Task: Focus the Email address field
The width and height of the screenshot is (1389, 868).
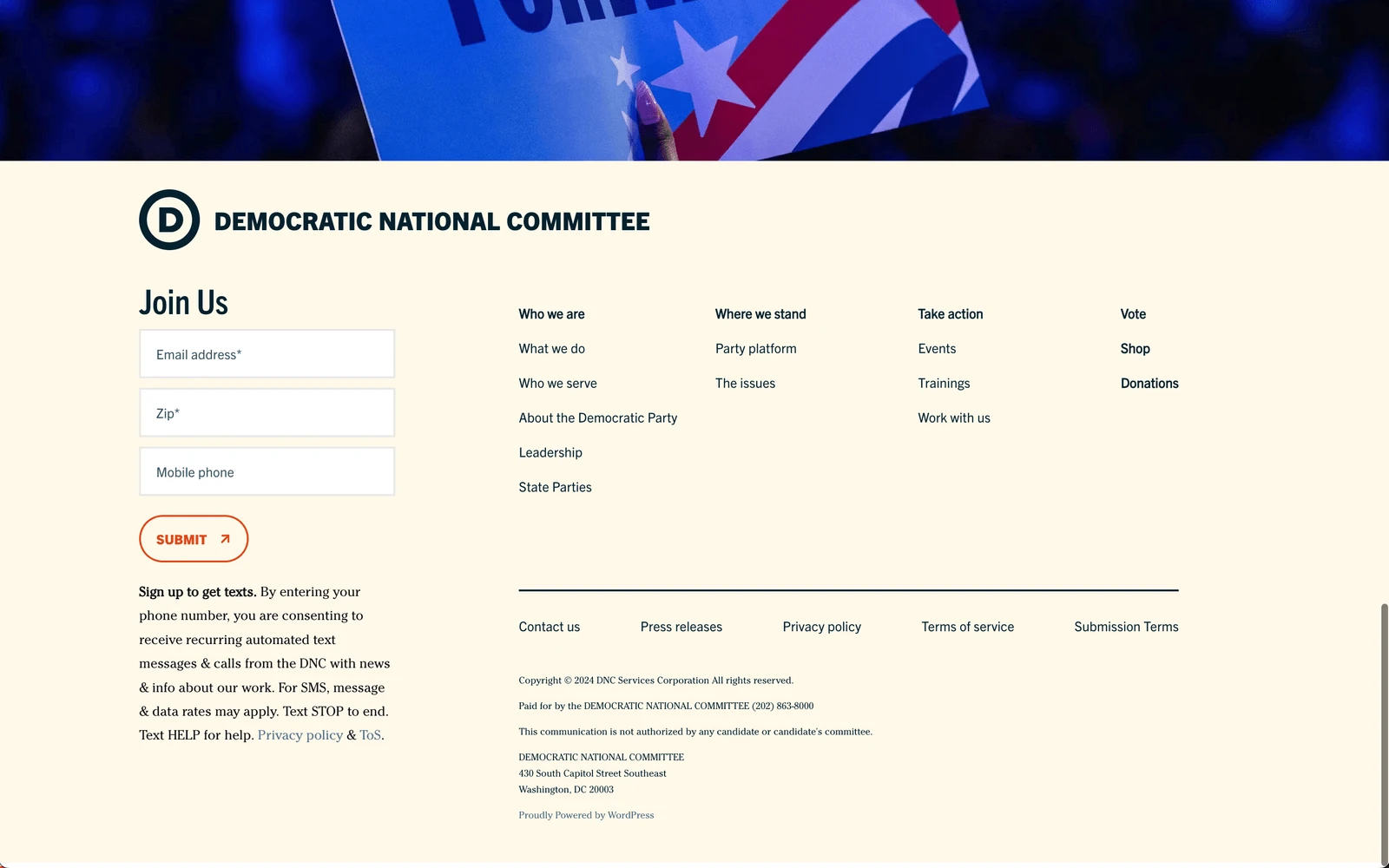Action: pos(267,353)
